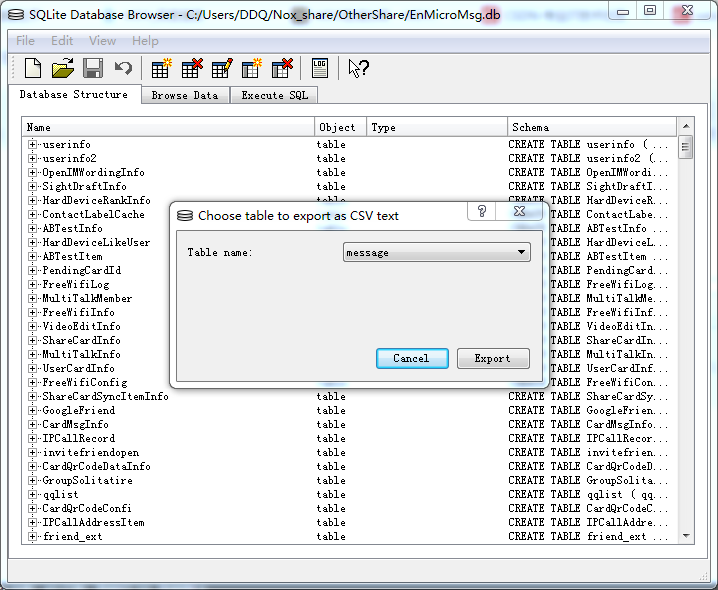
Task: Open the Help menu
Action: pyautogui.click(x=145, y=41)
